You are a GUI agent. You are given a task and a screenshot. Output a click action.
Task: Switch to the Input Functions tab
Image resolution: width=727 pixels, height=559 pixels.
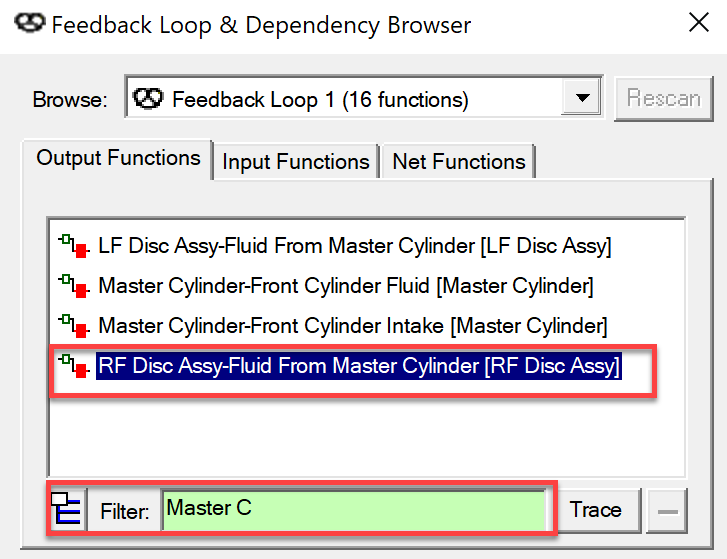coord(295,161)
